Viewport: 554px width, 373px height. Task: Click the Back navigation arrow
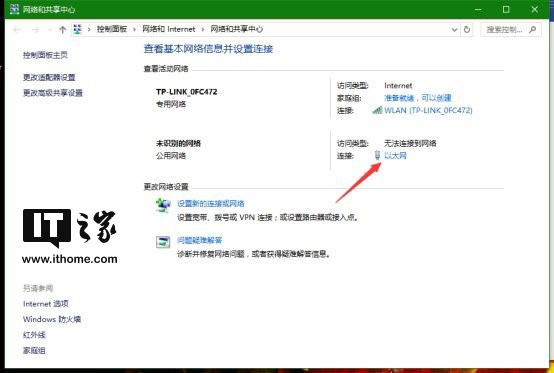click(17, 30)
